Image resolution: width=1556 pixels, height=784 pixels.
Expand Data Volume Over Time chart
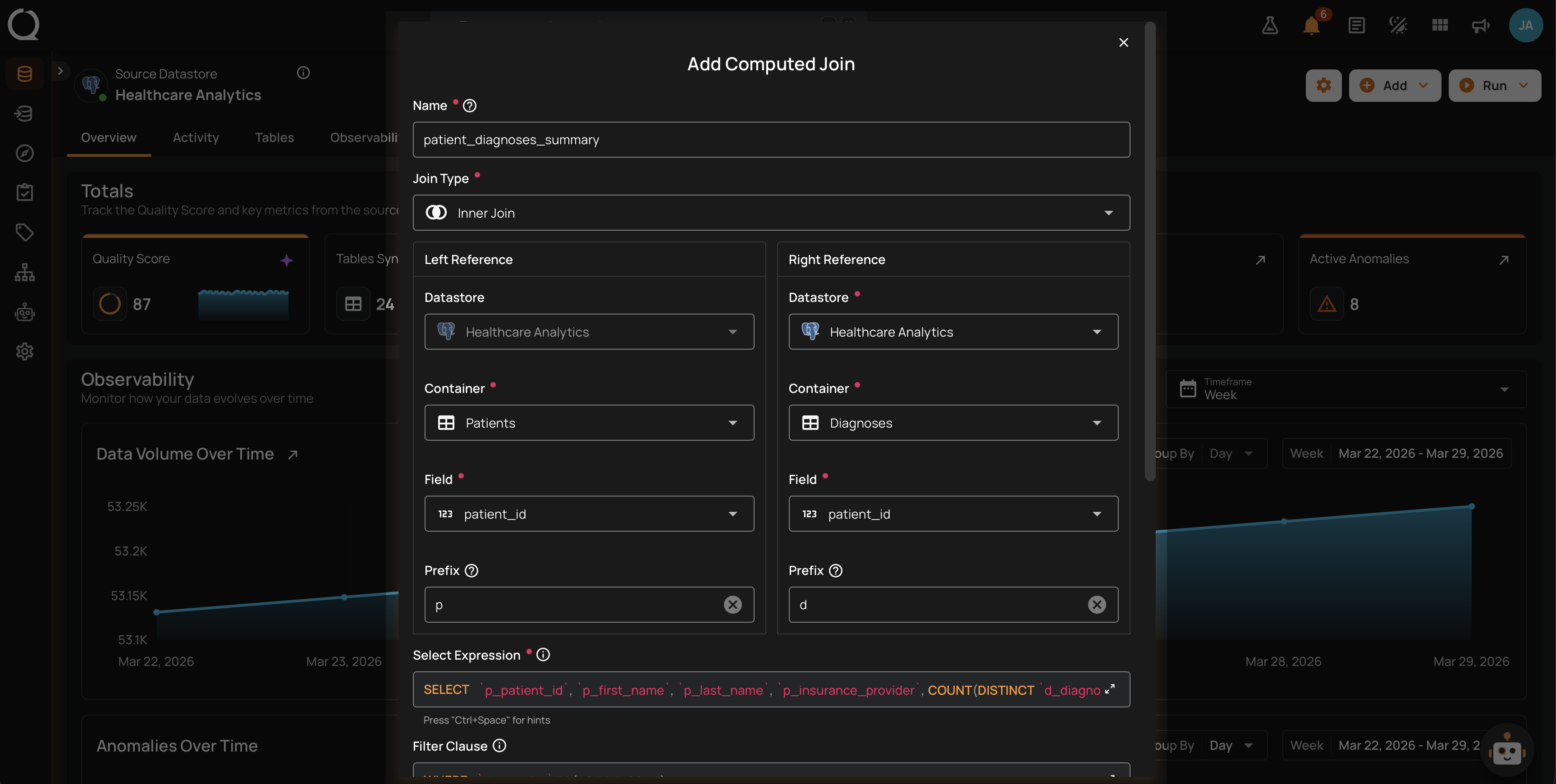293,455
